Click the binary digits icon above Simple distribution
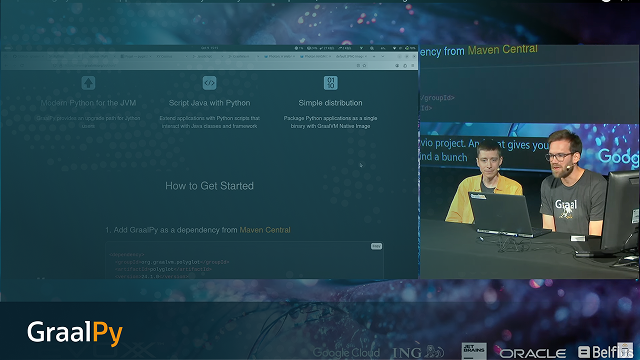This screenshot has height=360, width=640. point(330,83)
